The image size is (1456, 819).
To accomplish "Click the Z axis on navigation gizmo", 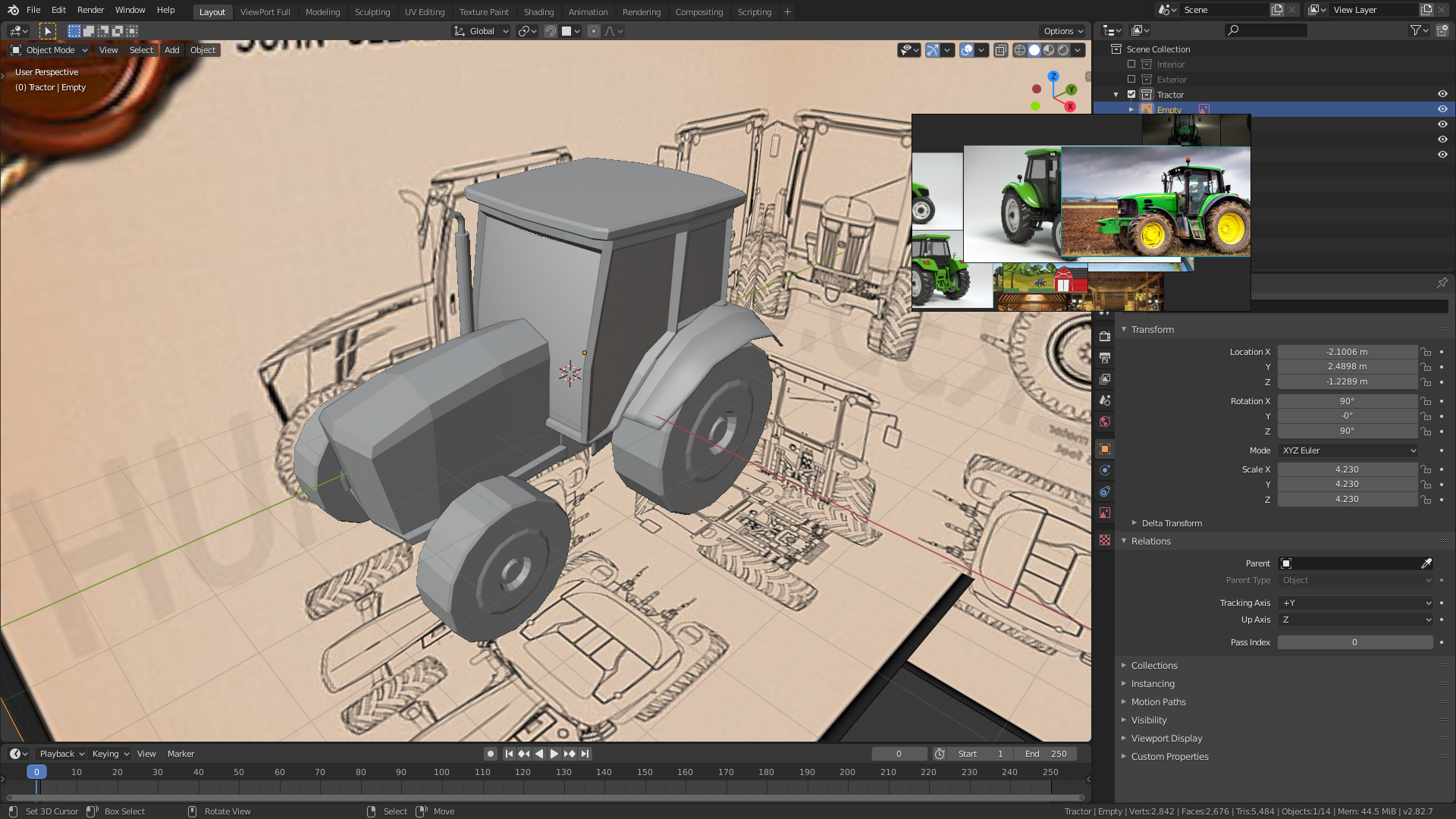I will coord(1053,77).
